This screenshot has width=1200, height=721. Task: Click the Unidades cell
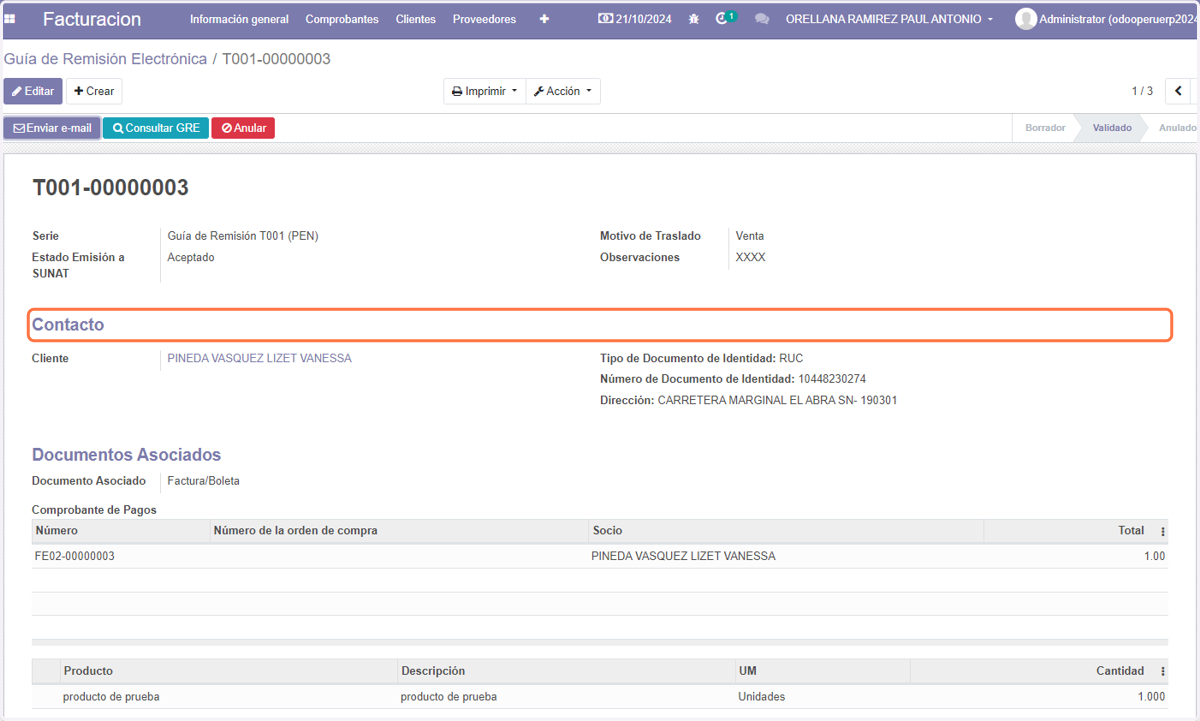(x=762, y=697)
